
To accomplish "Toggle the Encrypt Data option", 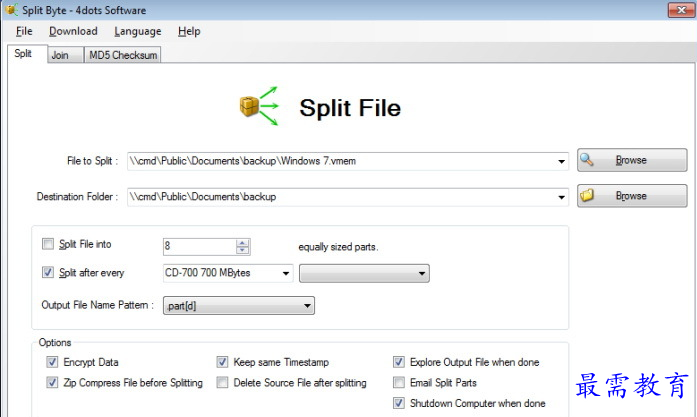I will tap(52, 362).
